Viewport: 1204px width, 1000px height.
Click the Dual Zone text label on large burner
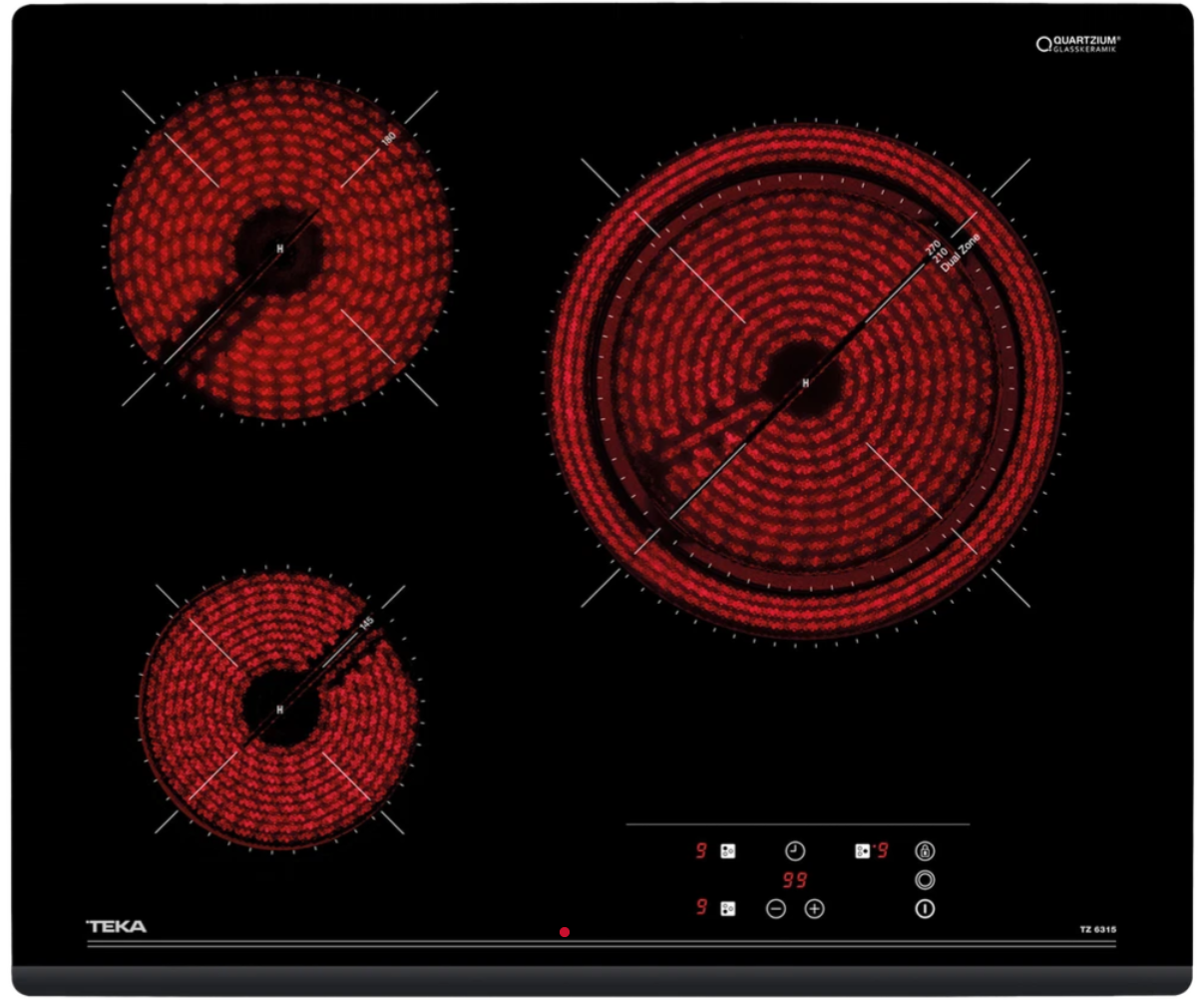pyautogui.click(x=961, y=252)
